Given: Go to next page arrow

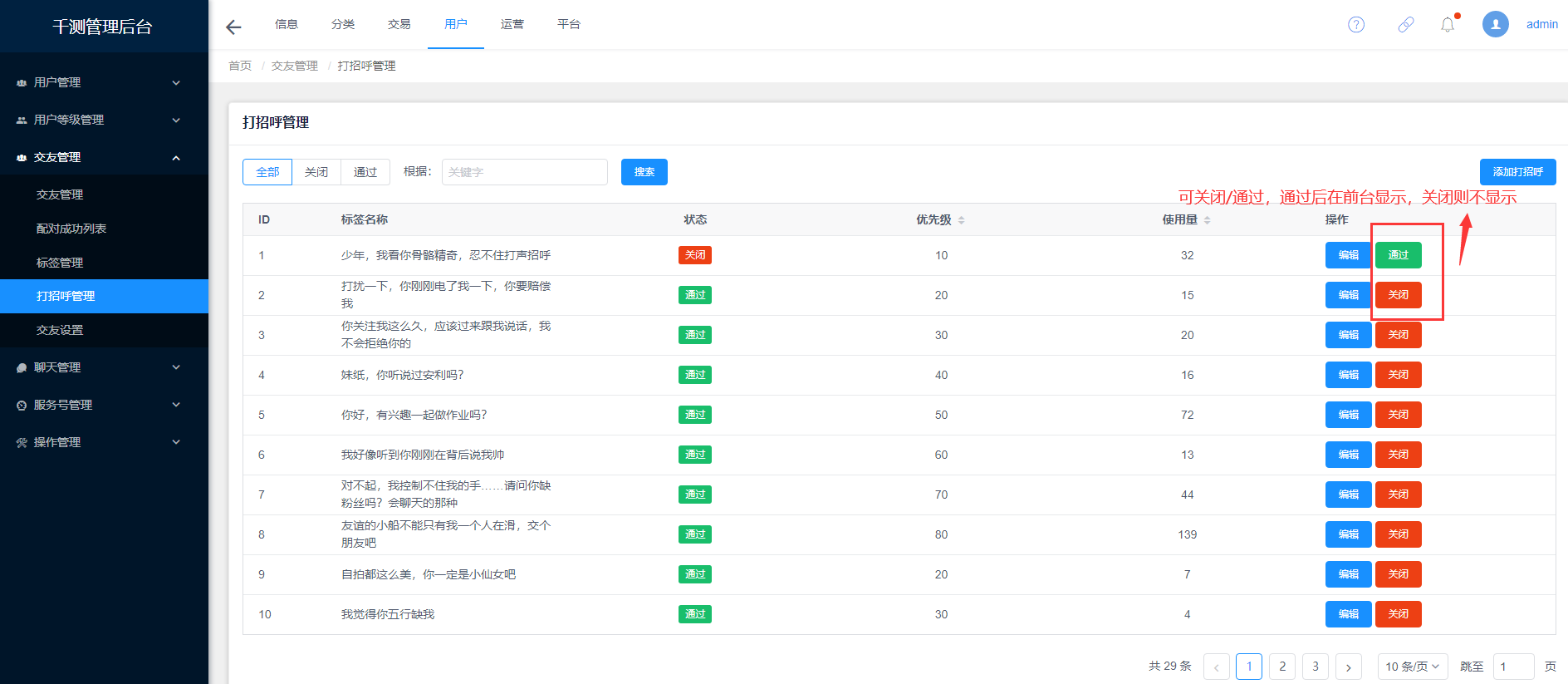Looking at the screenshot, I should coord(1349,667).
